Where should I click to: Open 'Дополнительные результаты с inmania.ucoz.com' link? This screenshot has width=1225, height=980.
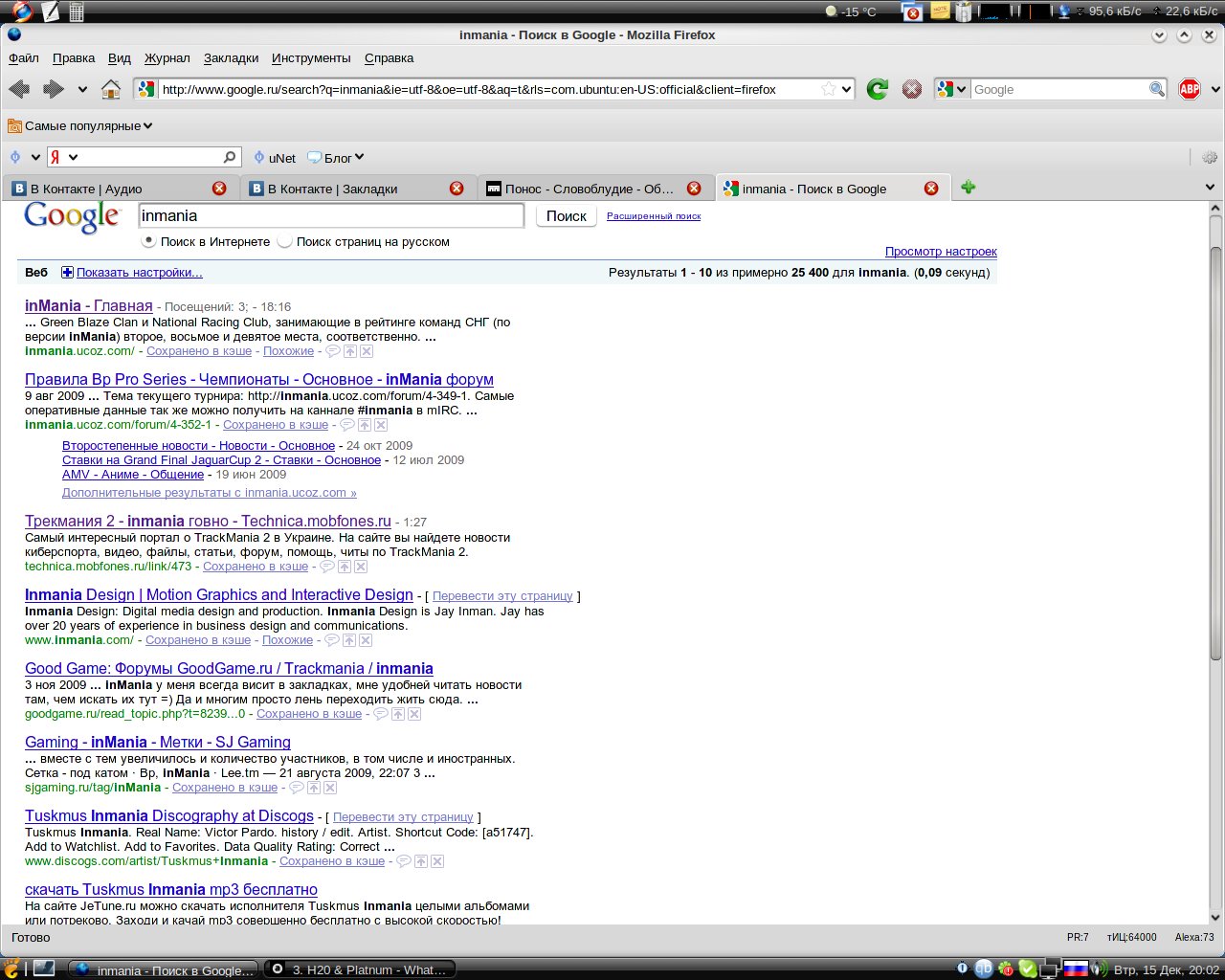tap(210, 493)
